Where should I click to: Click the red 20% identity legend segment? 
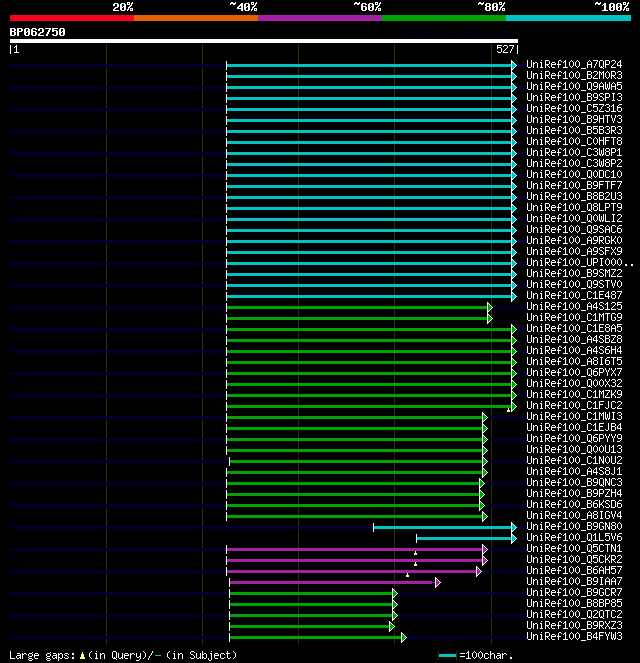coord(72,18)
